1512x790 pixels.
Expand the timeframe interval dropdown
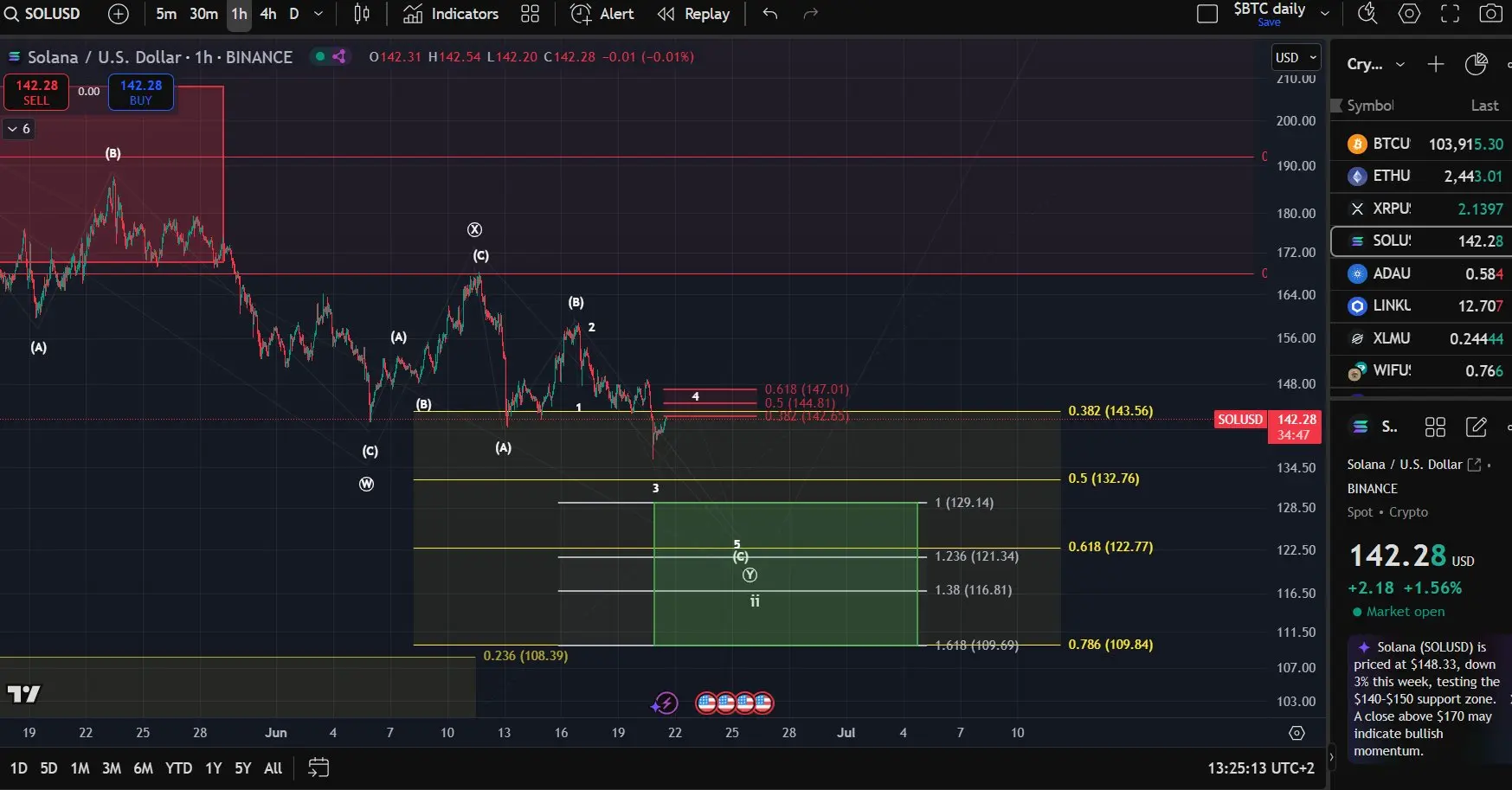coord(318,14)
